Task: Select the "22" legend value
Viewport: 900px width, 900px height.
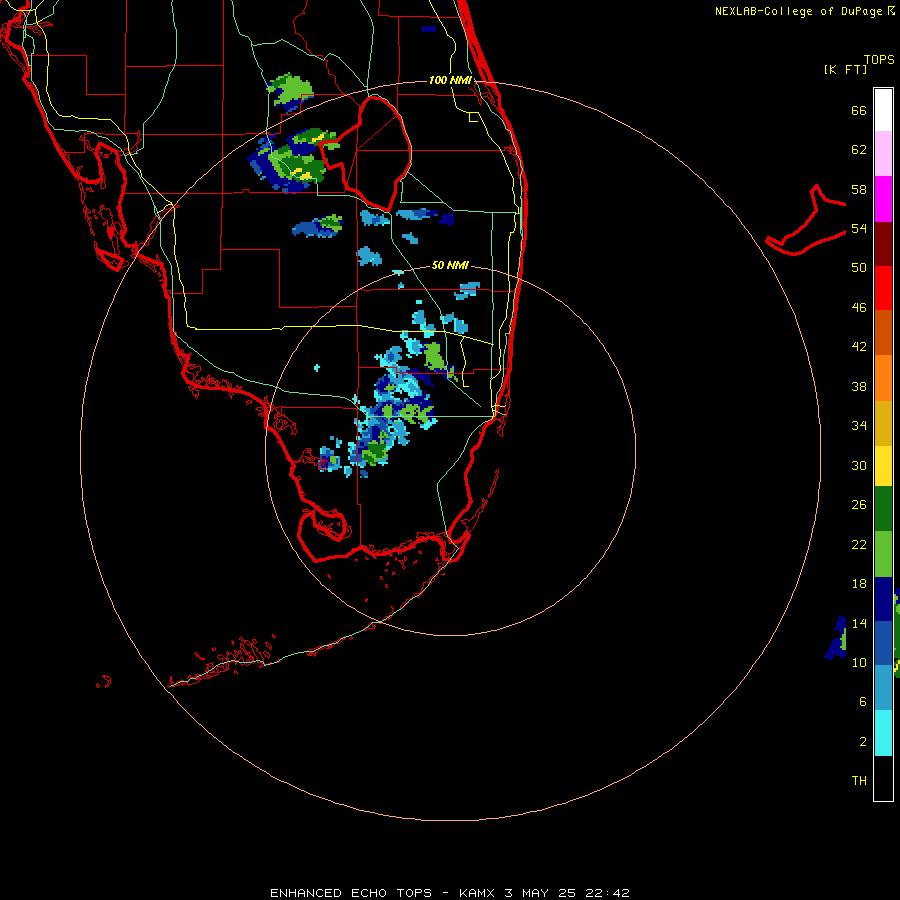Action: (x=859, y=544)
